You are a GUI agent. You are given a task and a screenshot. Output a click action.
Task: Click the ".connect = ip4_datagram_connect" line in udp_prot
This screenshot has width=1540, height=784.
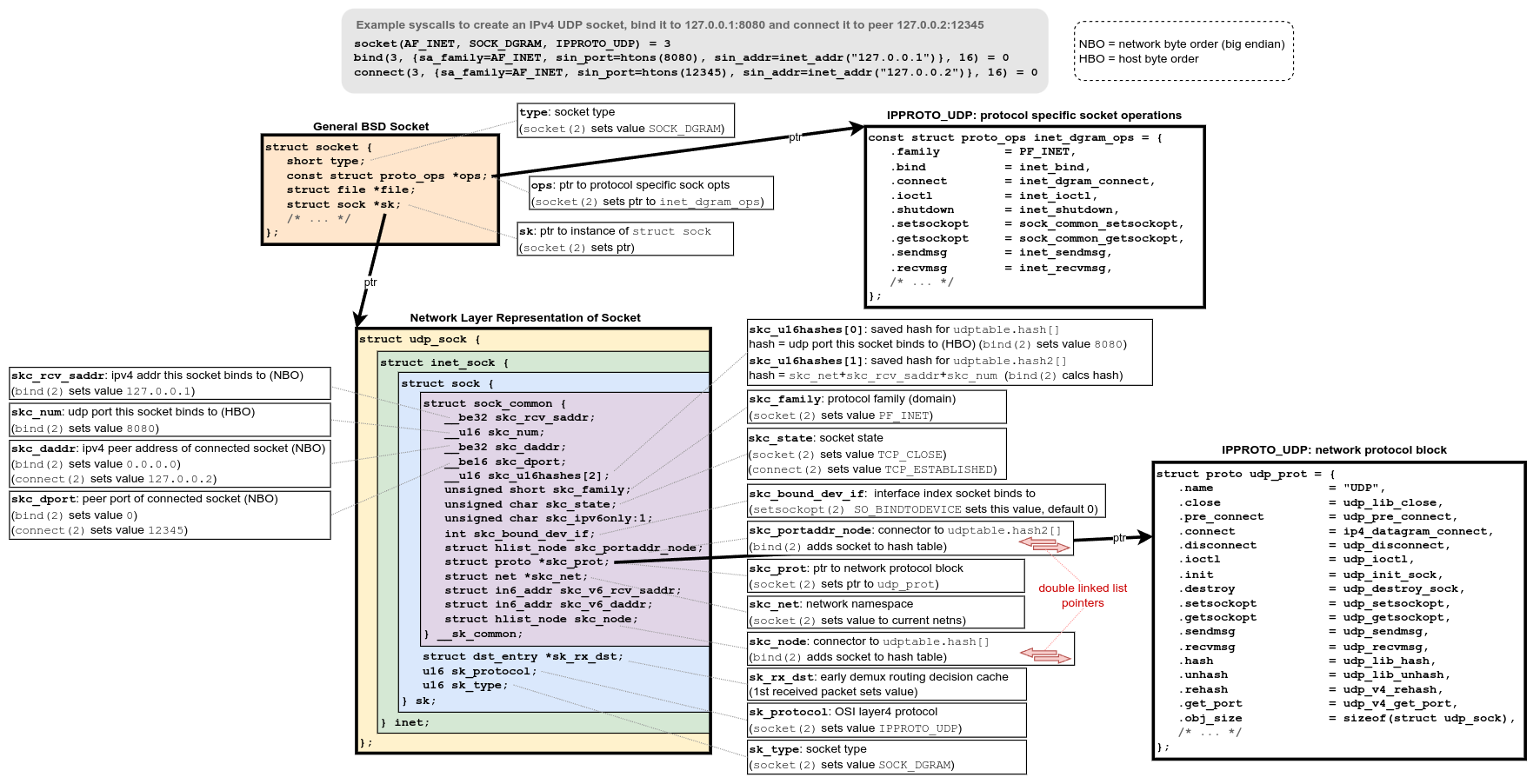[1337, 531]
